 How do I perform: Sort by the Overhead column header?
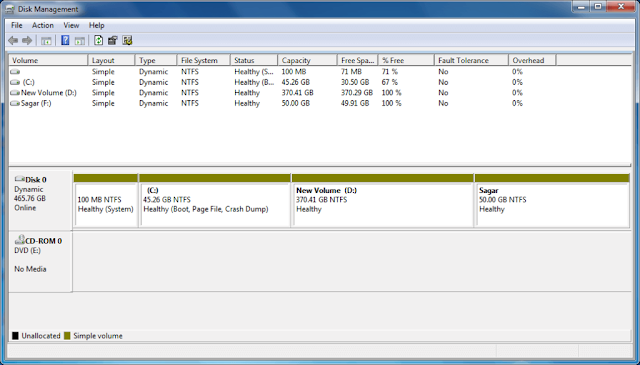pyautogui.click(x=532, y=60)
